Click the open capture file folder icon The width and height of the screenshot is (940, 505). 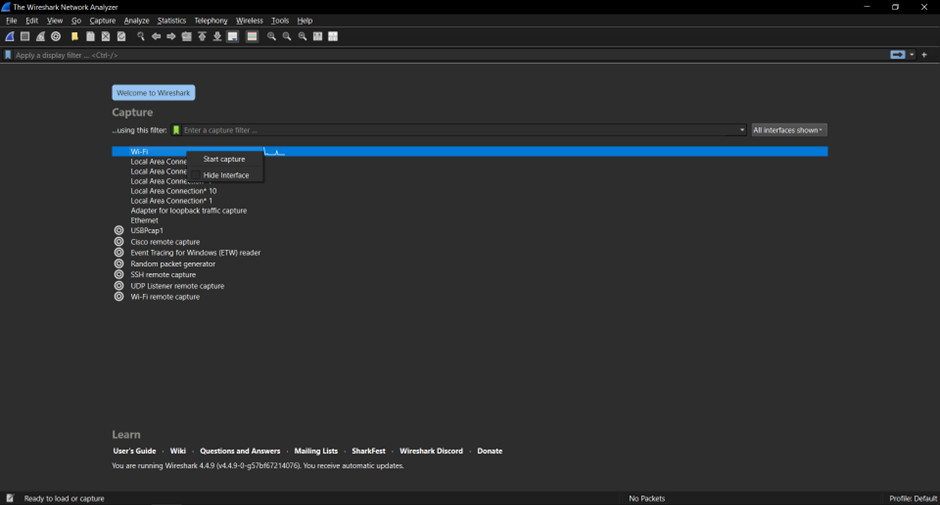(x=74, y=37)
